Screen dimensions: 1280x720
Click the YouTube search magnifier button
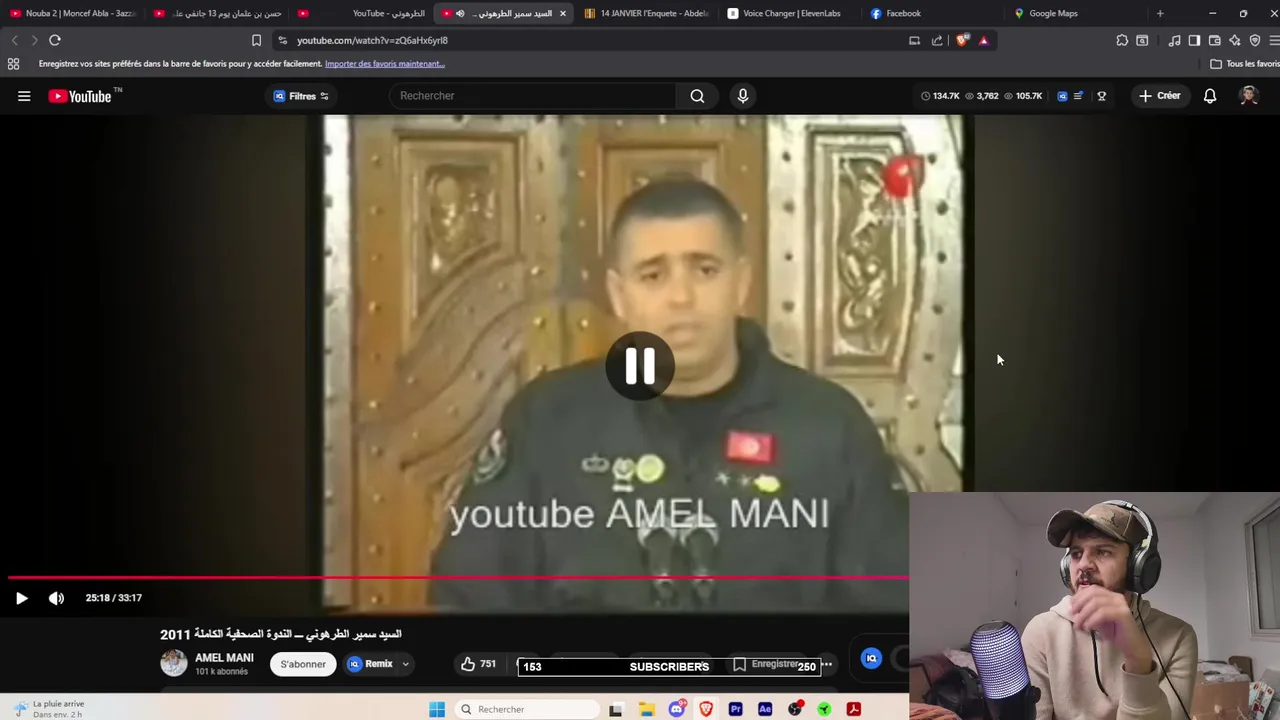pyautogui.click(x=697, y=96)
